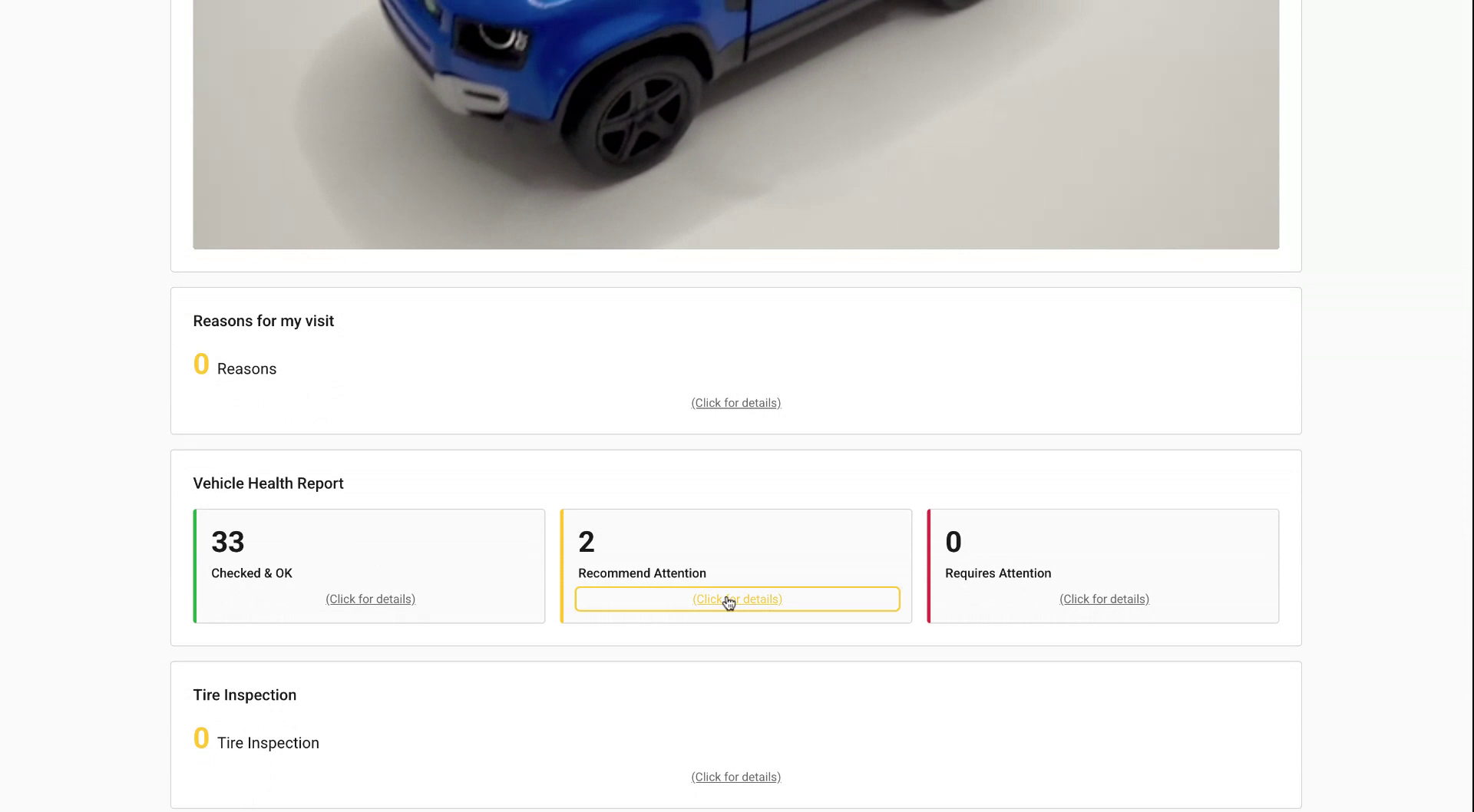
Task: Collapse the Reasons for my visit section
Action: 263,321
